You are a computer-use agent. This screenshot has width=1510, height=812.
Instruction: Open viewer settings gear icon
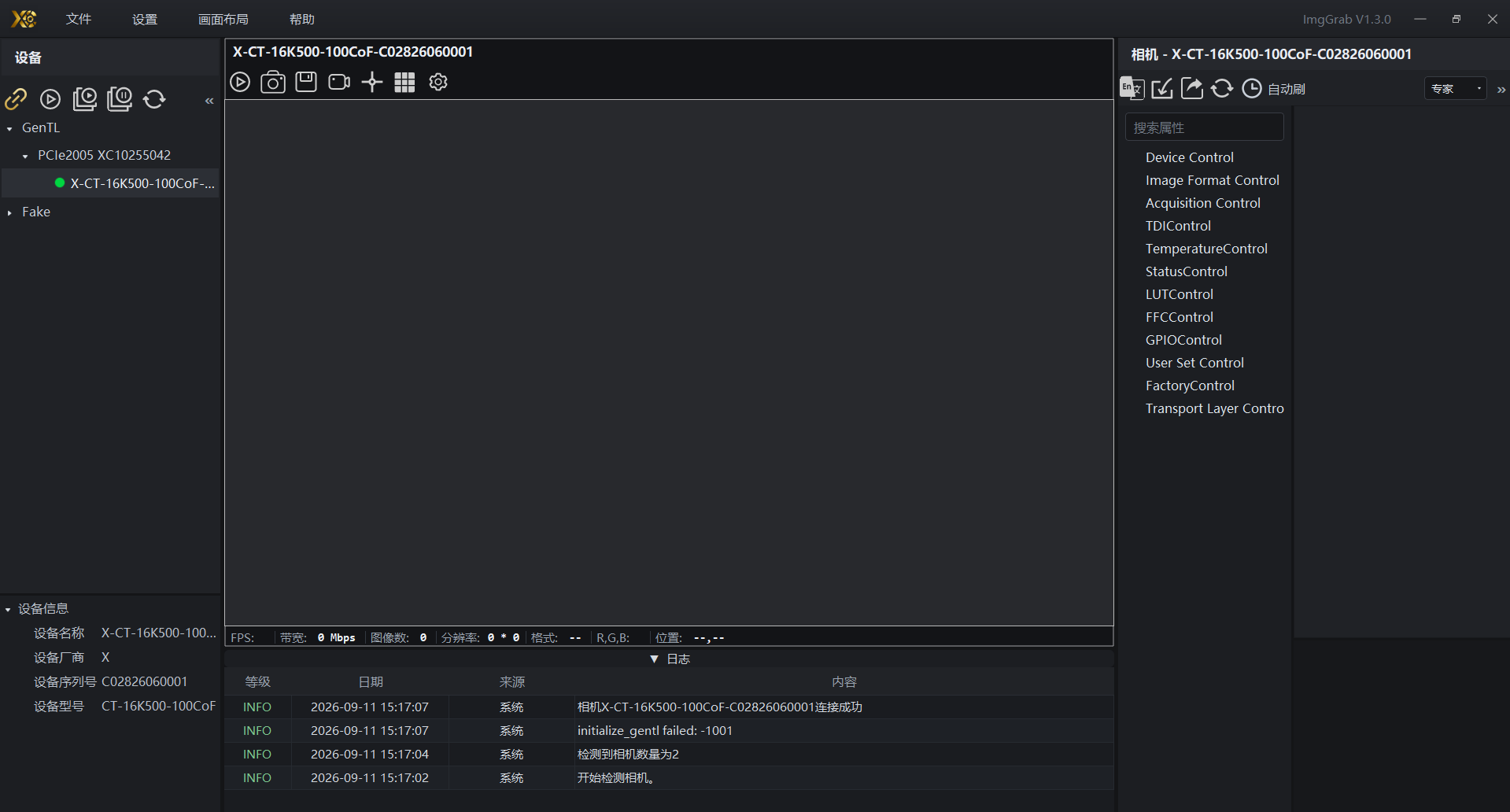coord(438,82)
